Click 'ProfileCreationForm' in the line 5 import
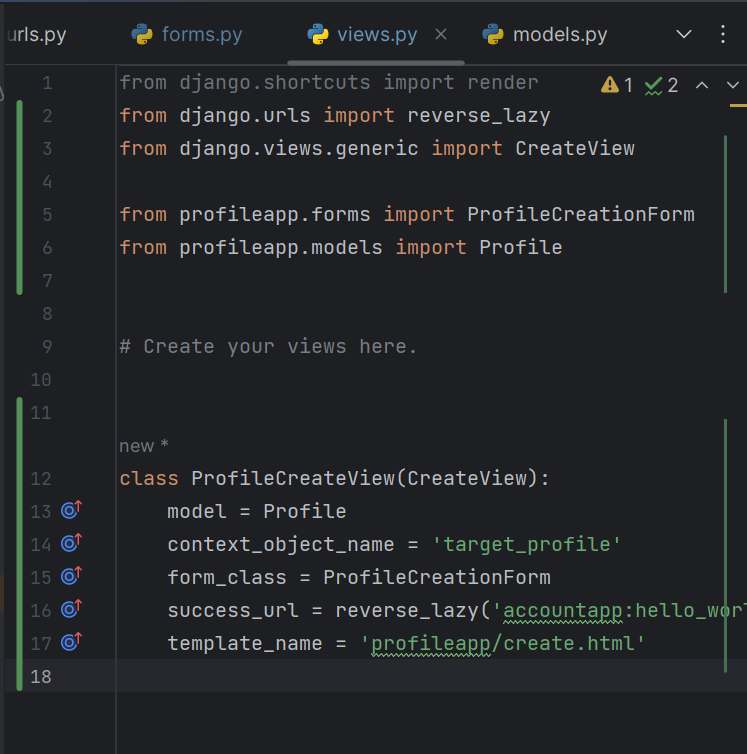The width and height of the screenshot is (747, 754). 581,214
